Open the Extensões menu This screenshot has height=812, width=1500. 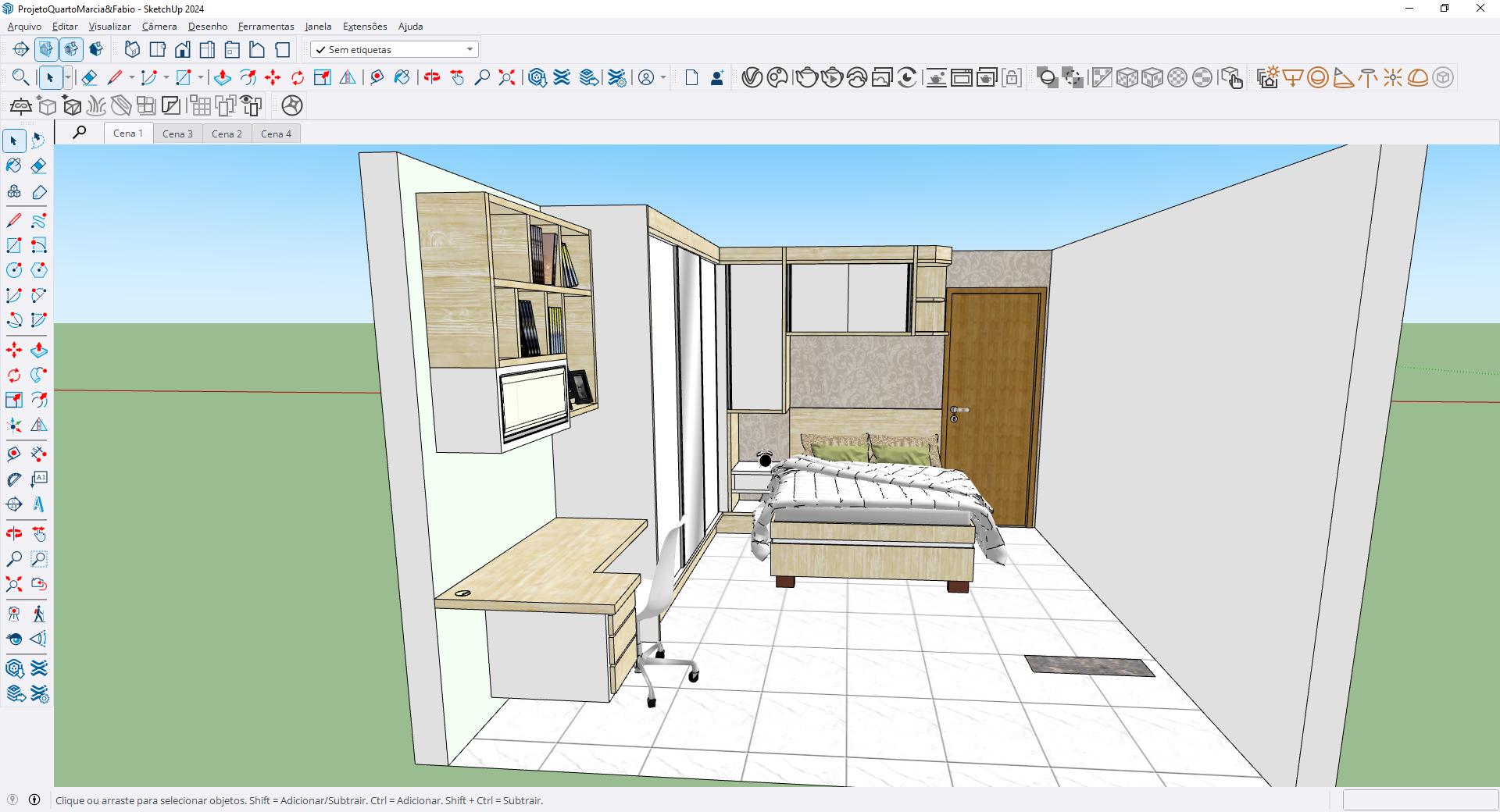click(x=365, y=26)
